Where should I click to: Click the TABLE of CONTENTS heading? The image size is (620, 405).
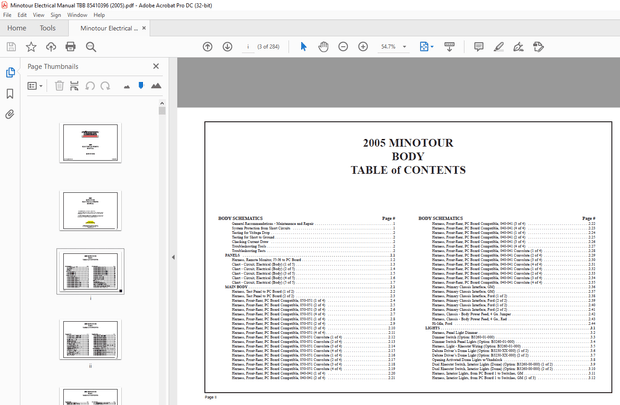(x=408, y=170)
